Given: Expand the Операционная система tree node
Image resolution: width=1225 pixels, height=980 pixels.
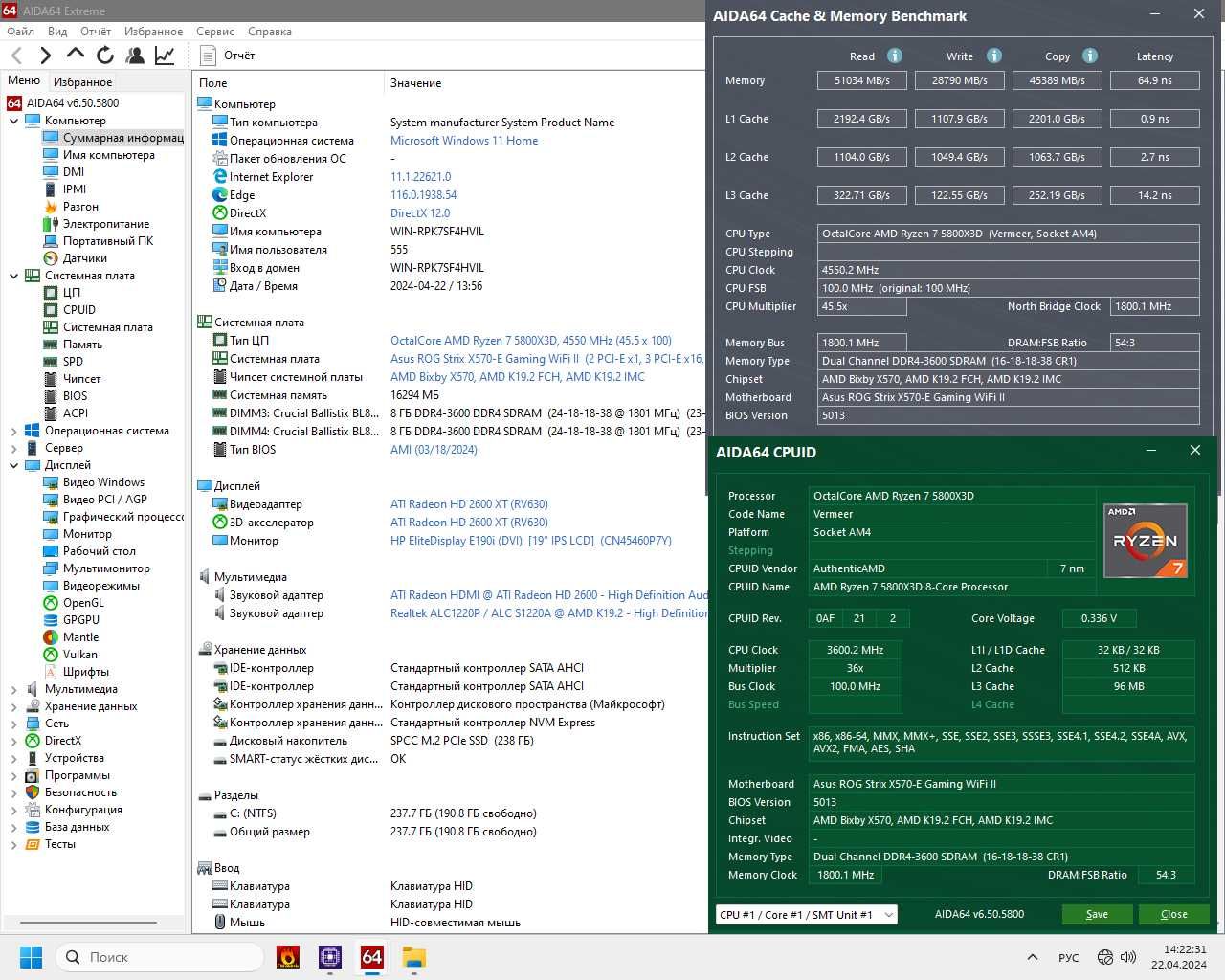Looking at the screenshot, I should coord(13,431).
